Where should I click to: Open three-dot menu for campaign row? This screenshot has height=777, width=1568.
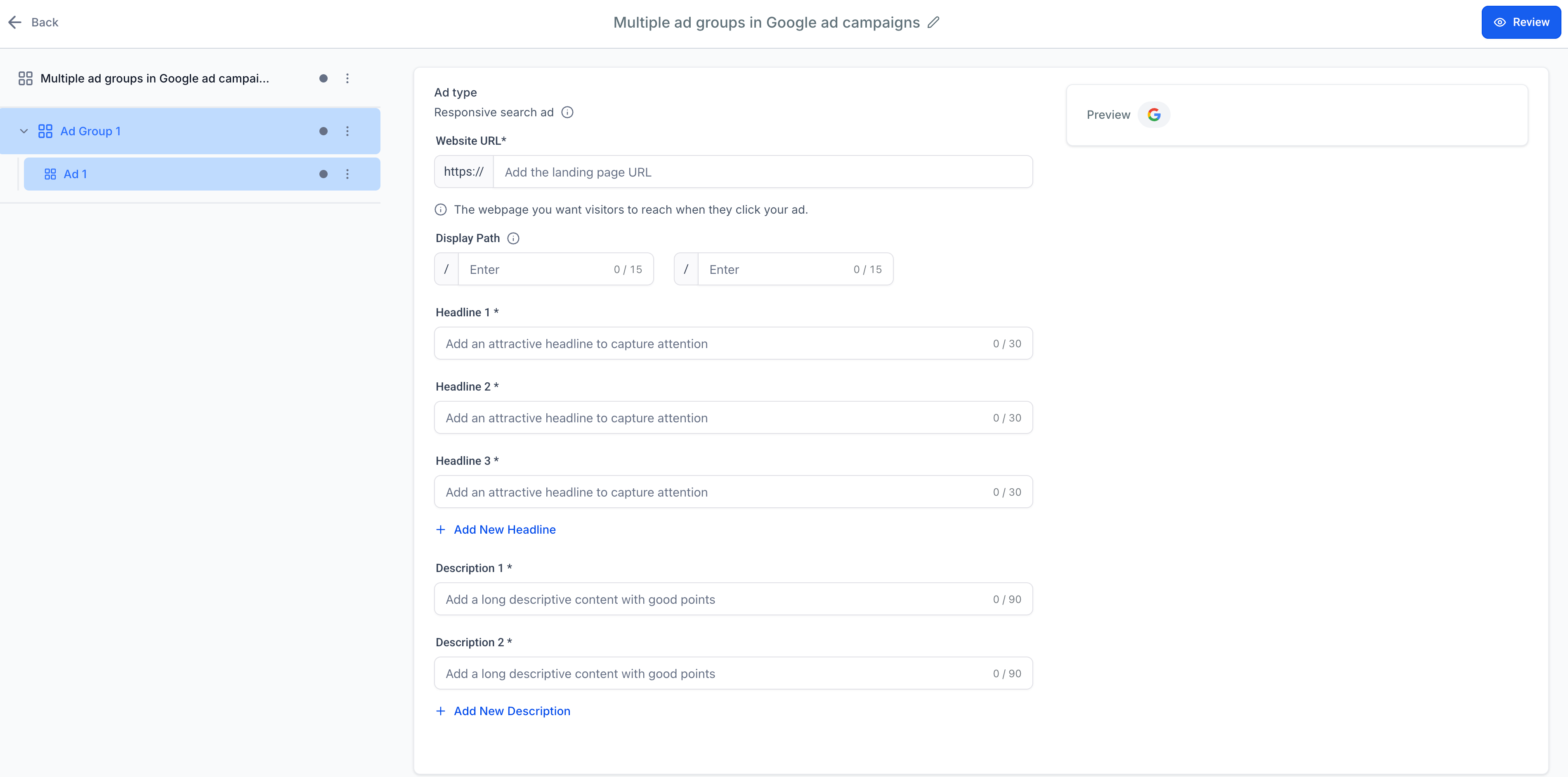point(347,78)
